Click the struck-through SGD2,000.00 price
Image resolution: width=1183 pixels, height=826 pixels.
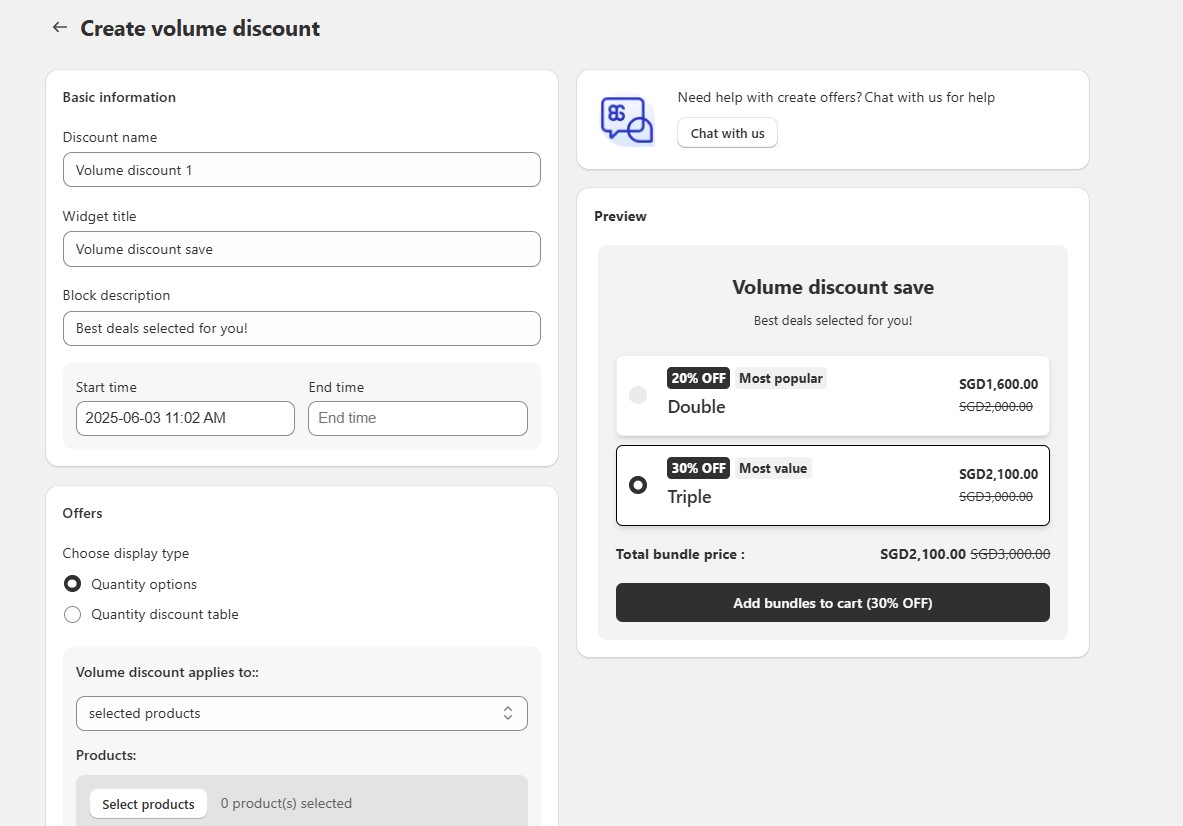click(x=996, y=407)
